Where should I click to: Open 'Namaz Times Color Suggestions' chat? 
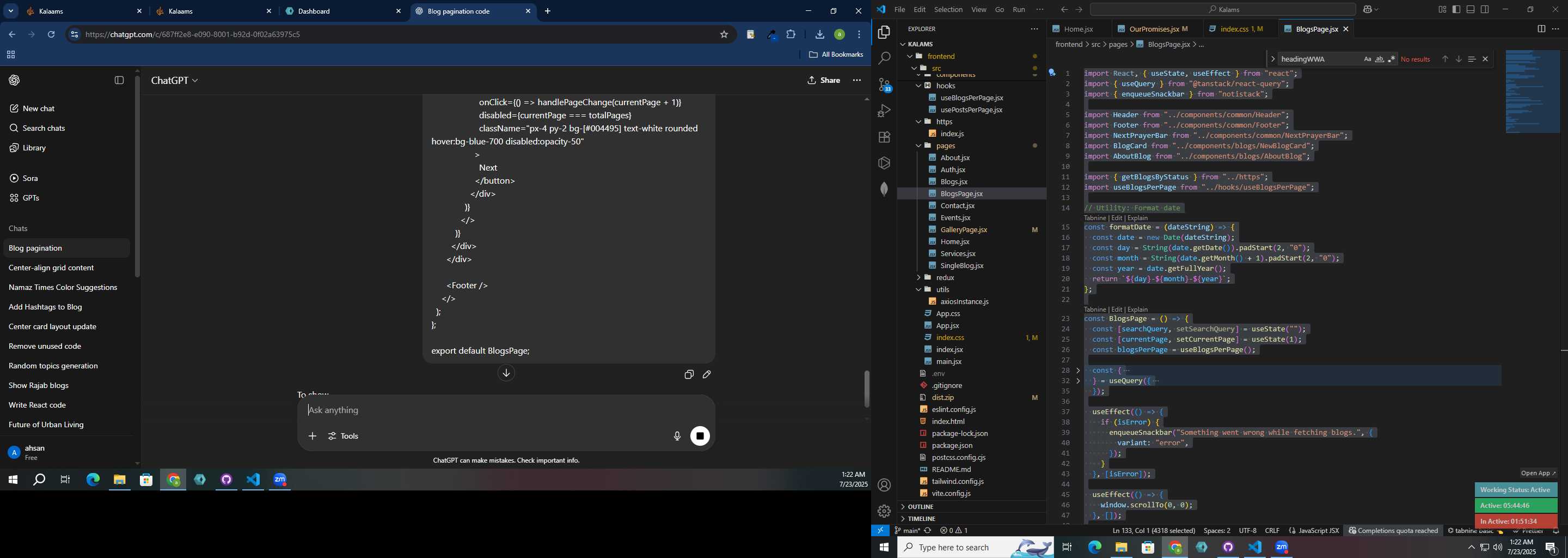(63, 288)
